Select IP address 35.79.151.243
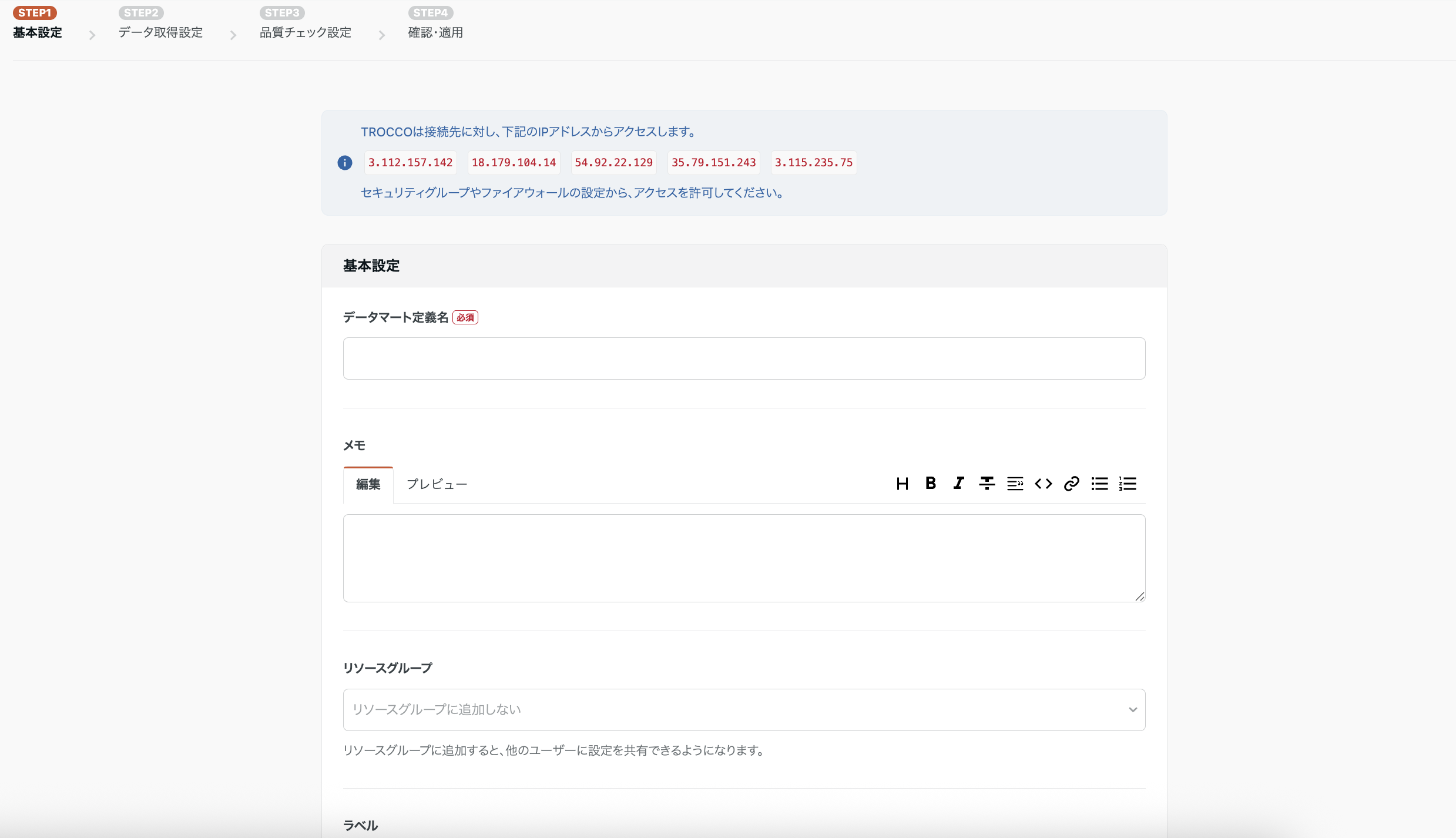 (x=714, y=163)
